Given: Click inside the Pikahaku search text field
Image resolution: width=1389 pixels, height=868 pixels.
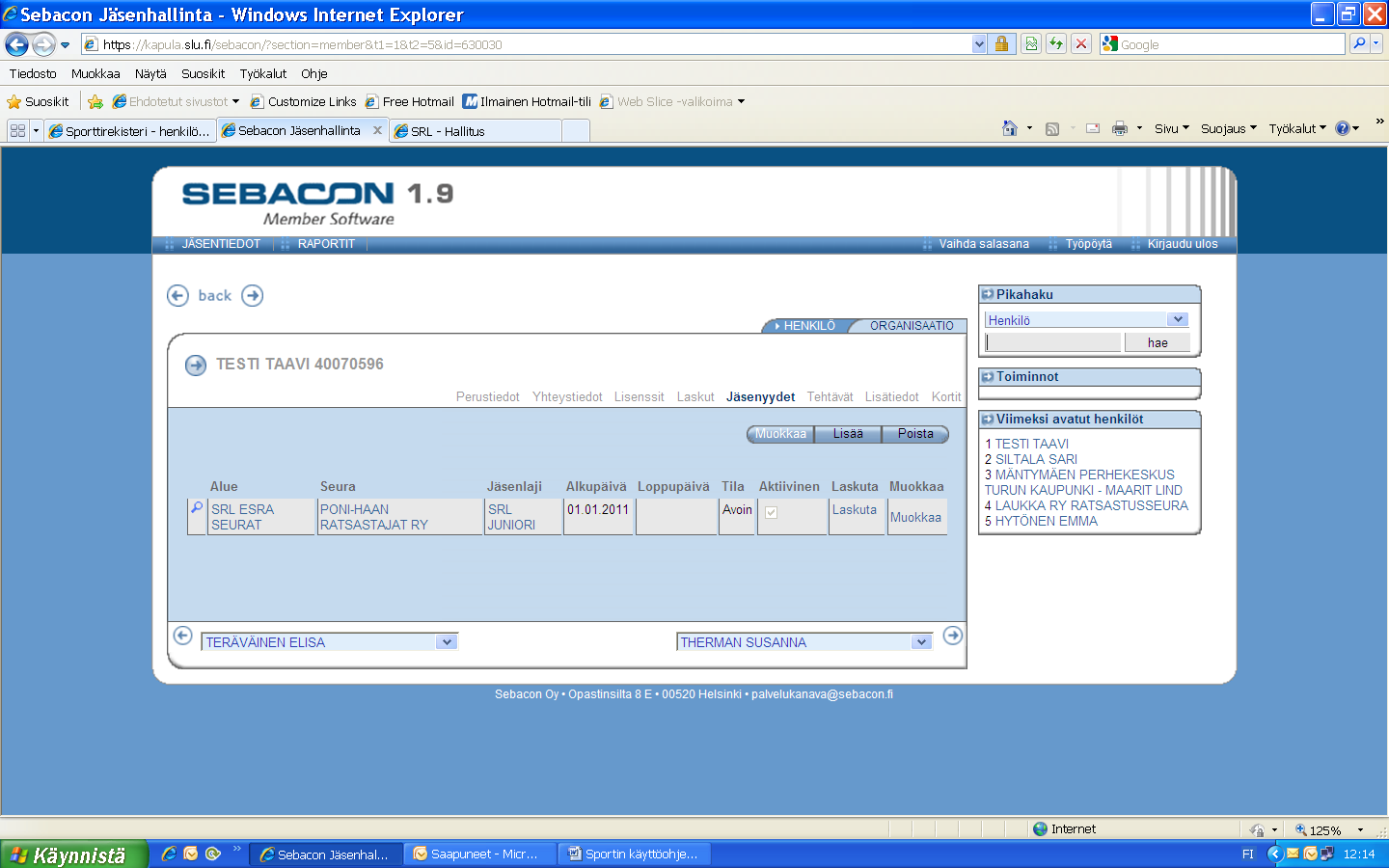Looking at the screenshot, I should [x=1053, y=342].
